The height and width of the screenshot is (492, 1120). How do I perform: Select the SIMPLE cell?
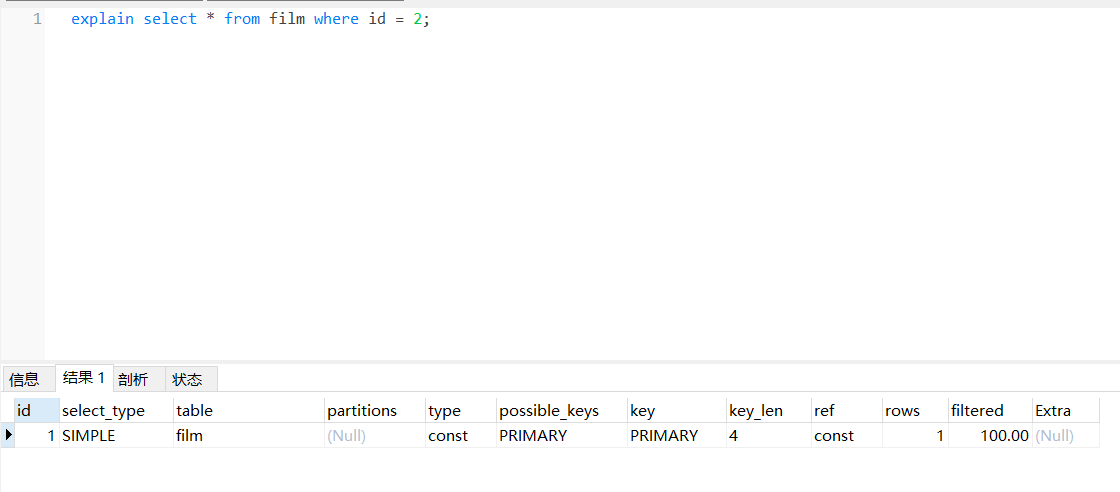point(116,436)
